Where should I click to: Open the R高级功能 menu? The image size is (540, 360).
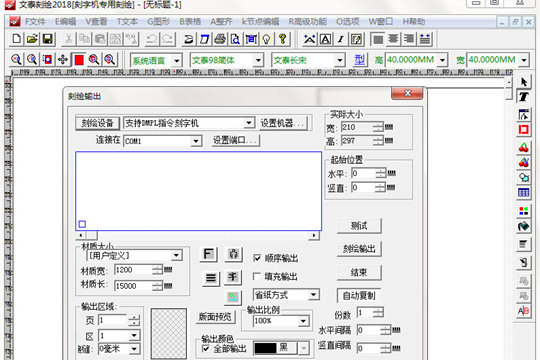[308, 22]
